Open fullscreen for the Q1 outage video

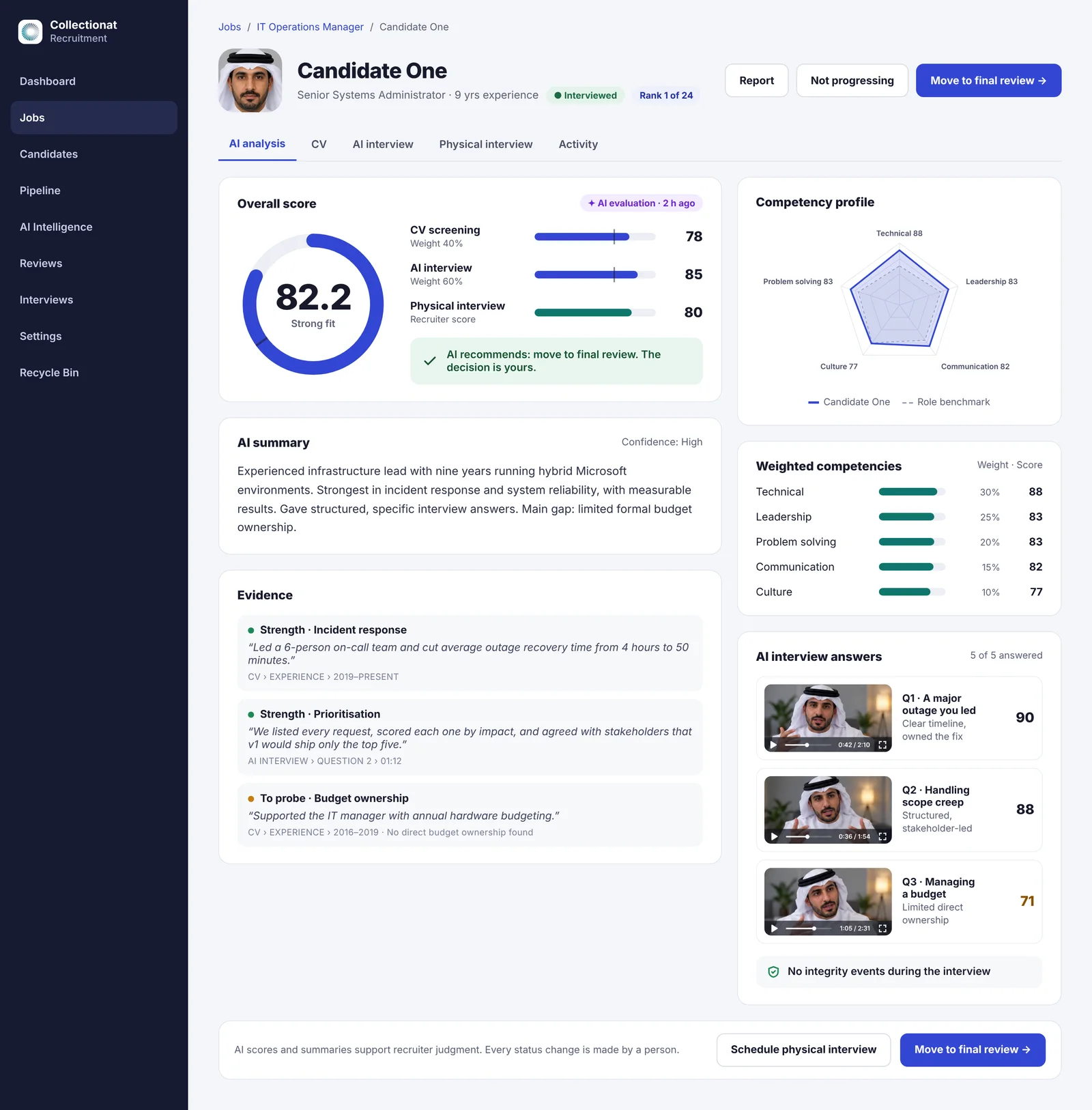tap(882, 745)
